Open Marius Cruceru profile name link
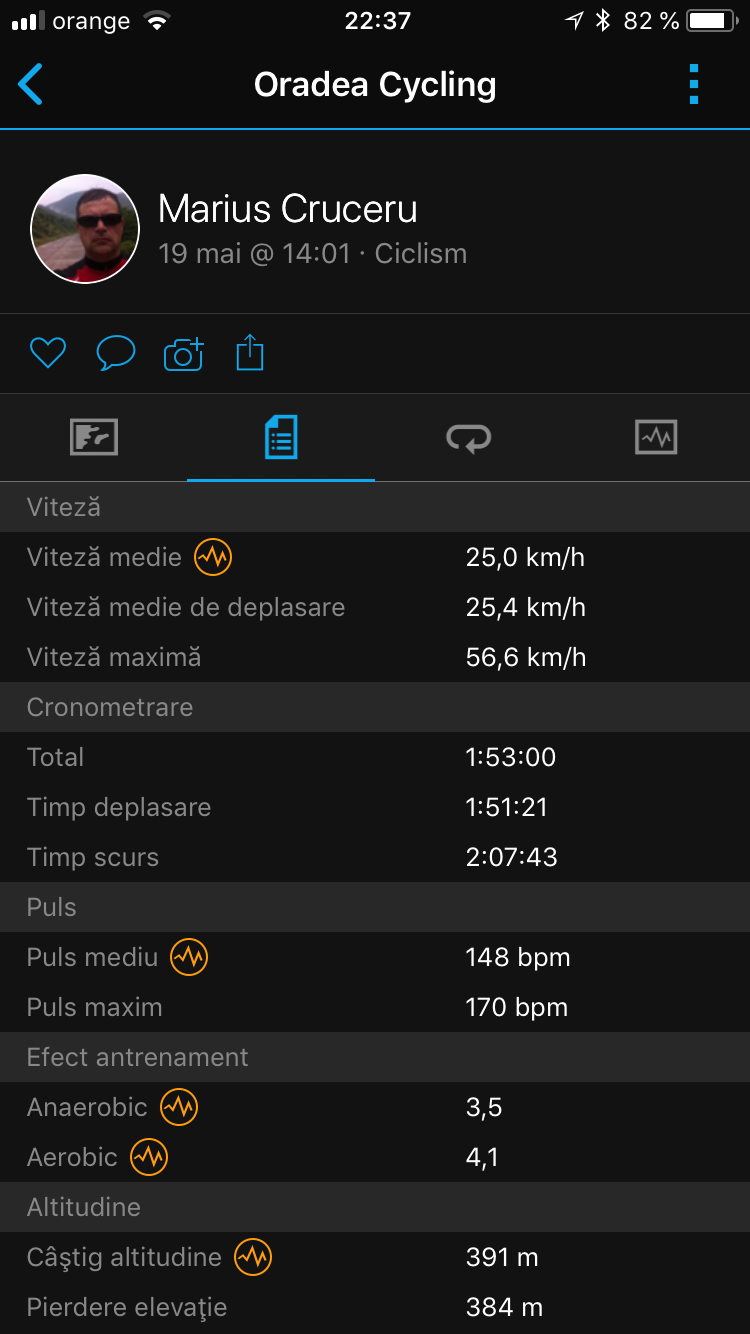The image size is (750, 1334). click(288, 209)
